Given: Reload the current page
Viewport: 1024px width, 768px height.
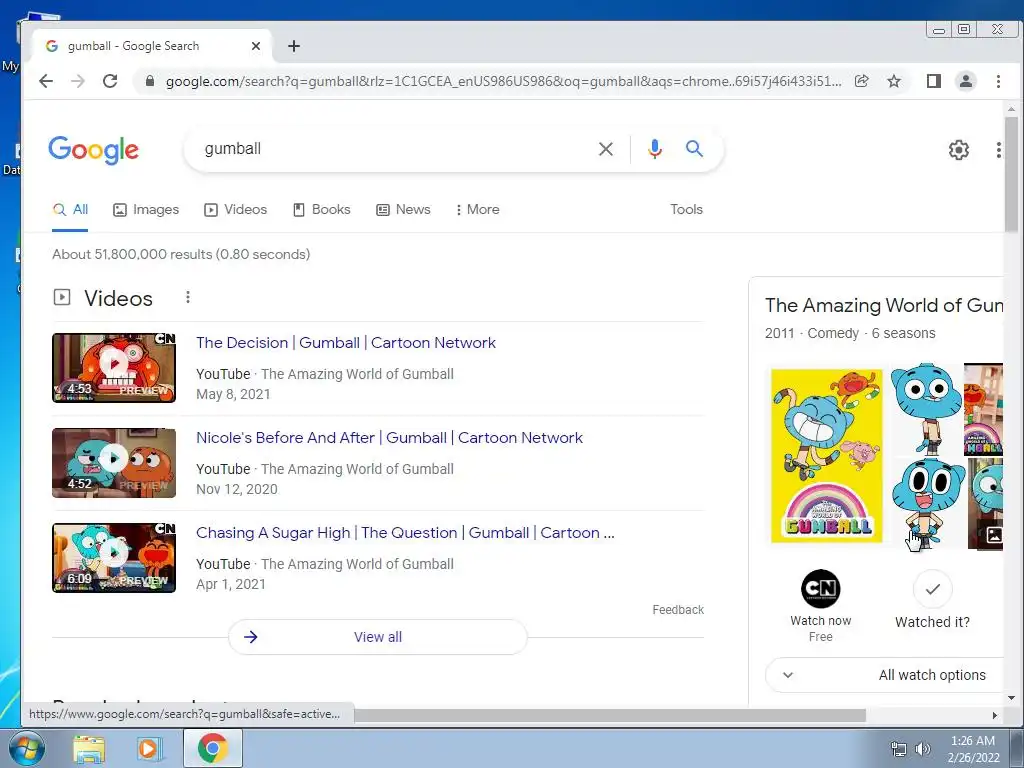Looking at the screenshot, I should tap(110, 81).
